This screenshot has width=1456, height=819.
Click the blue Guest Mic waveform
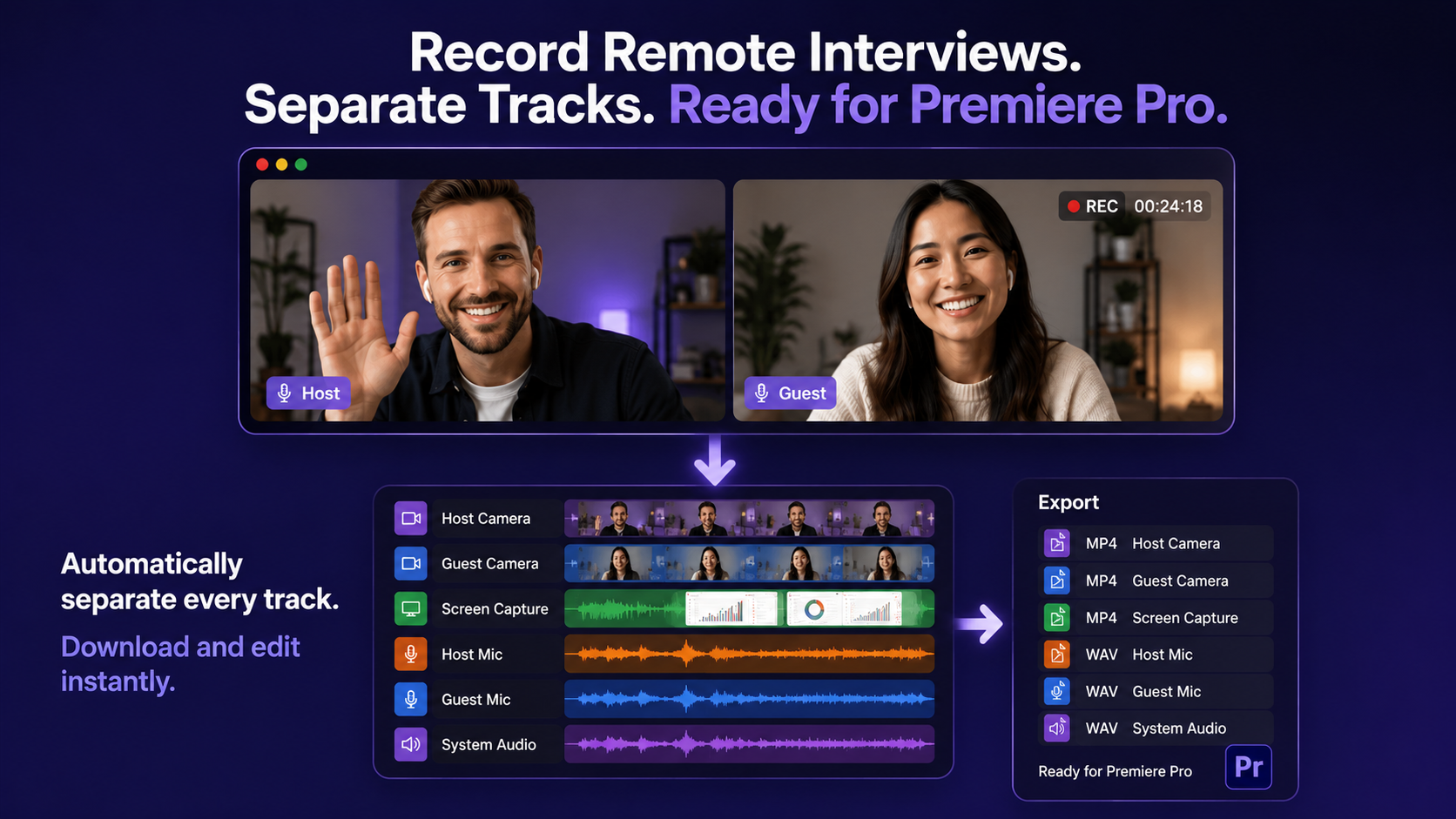pos(749,699)
